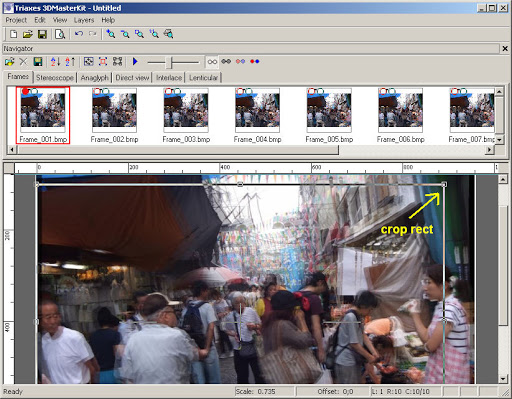Toggle red circle marker on Frame_006 thumbnail
Viewport: 512px width, 399px height.
[x=383, y=91]
